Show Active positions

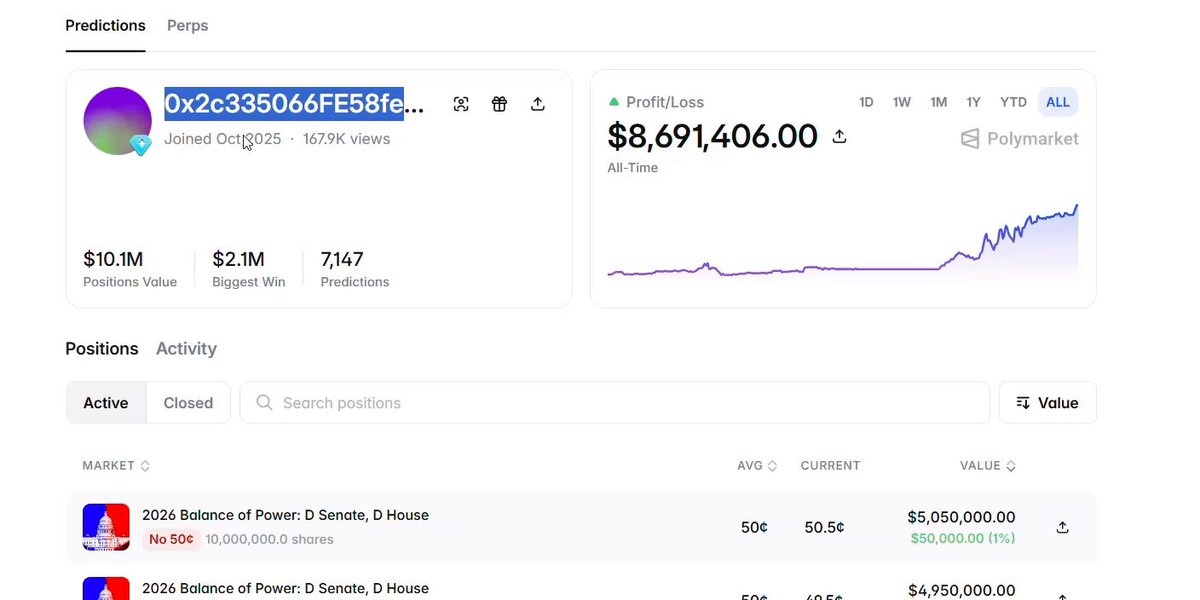tap(106, 403)
